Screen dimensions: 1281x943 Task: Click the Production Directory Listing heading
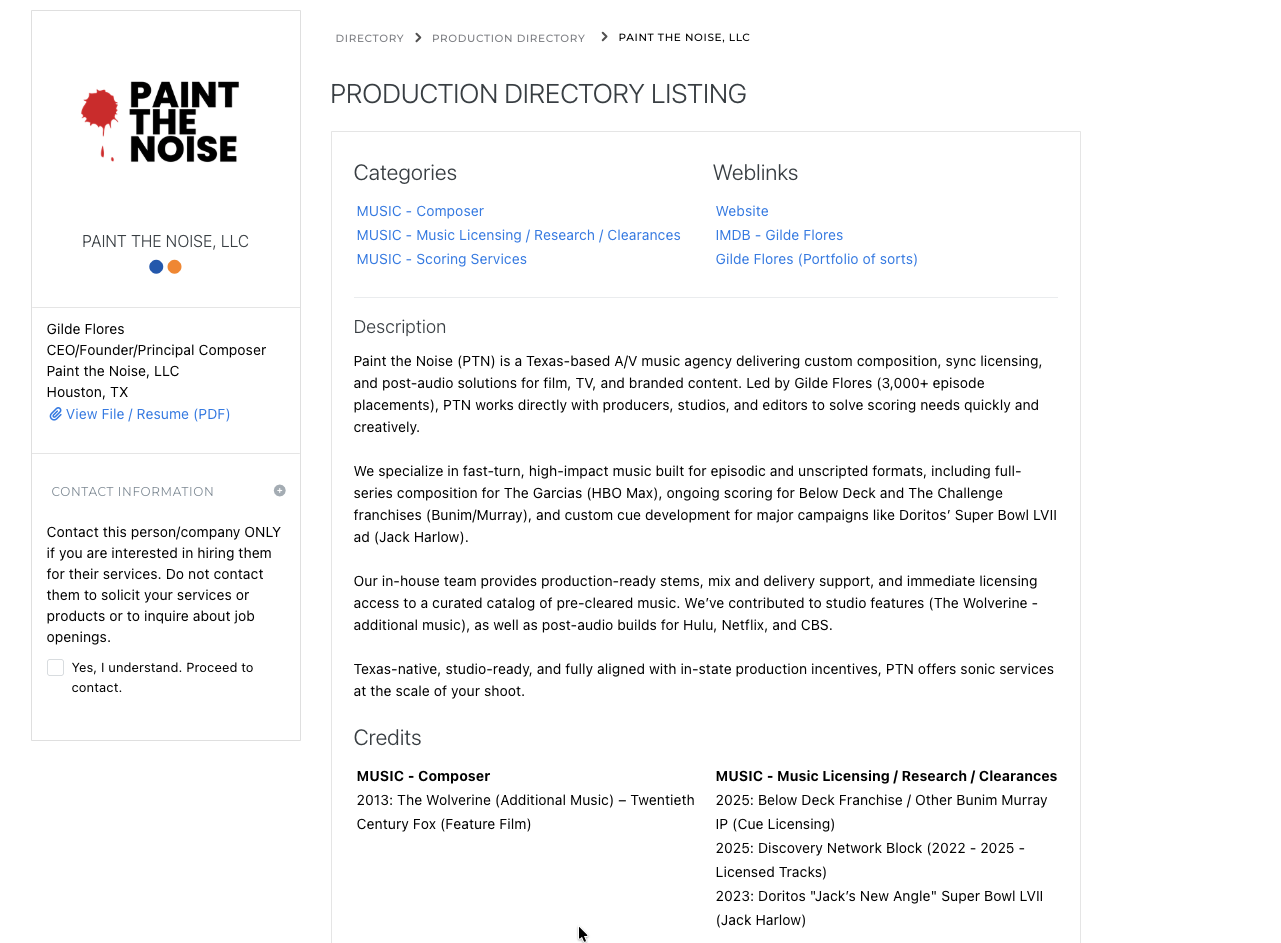point(538,94)
